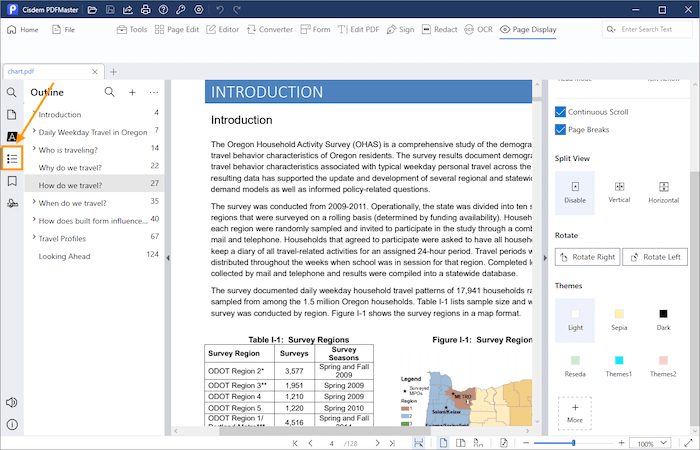
Task: Collapse the right panel with arrow handle
Action: tap(545, 258)
